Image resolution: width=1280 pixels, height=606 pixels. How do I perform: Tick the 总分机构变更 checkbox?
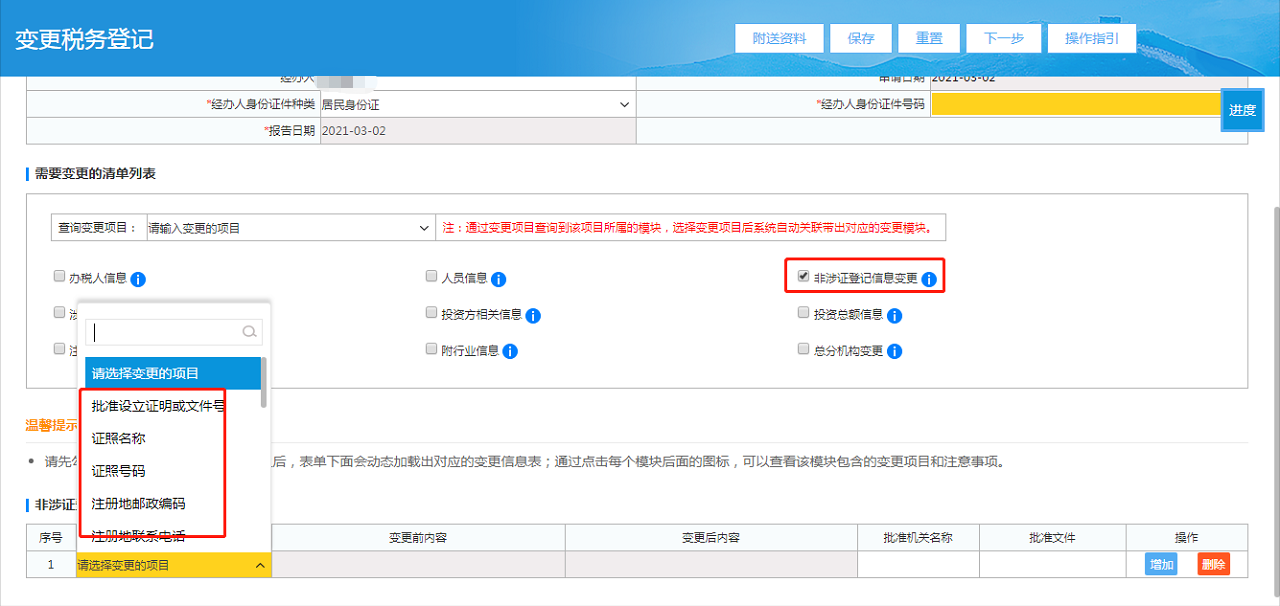click(x=803, y=349)
